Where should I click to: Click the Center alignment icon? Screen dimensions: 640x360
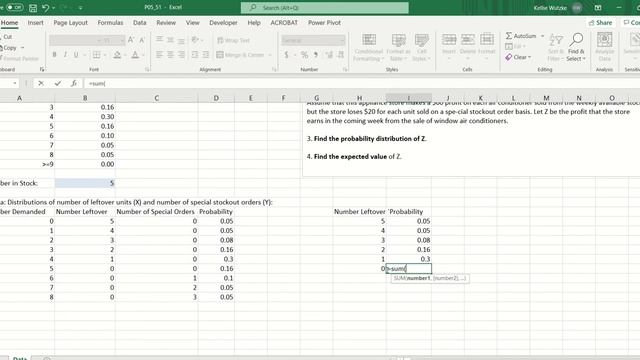170,55
